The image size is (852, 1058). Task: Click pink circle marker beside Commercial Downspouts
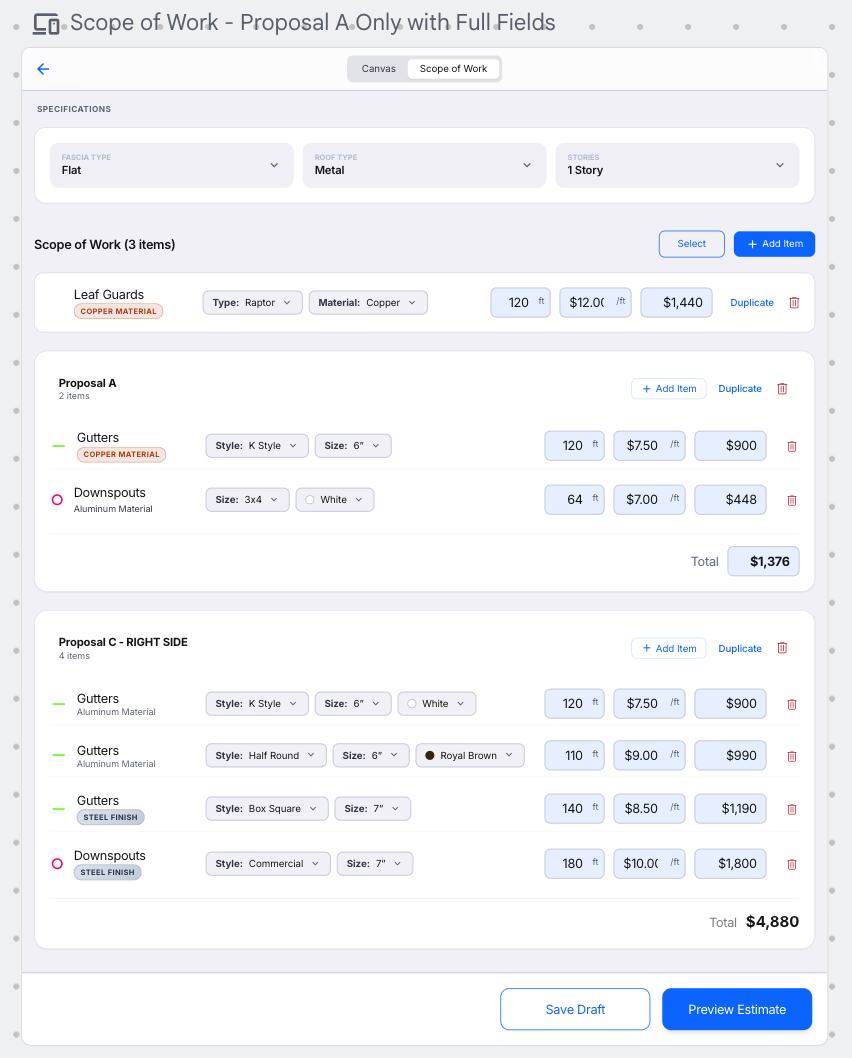tap(57, 864)
